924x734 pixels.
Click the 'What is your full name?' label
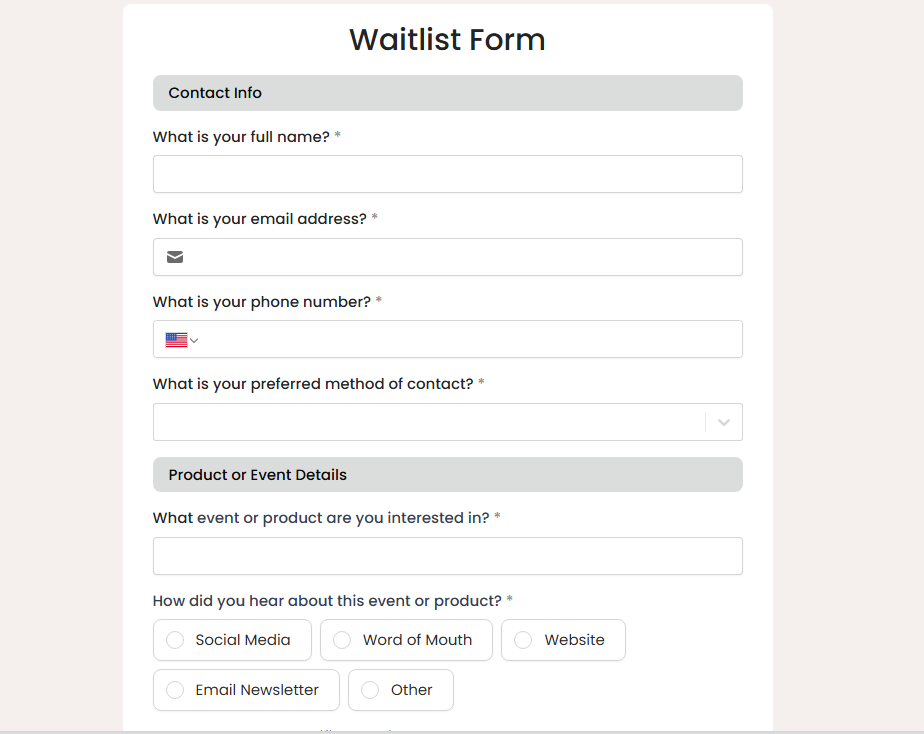(241, 137)
